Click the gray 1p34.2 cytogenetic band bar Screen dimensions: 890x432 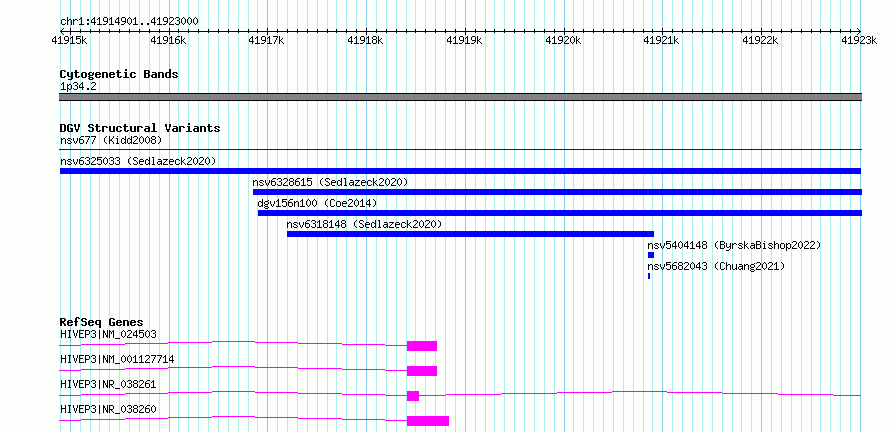point(460,97)
